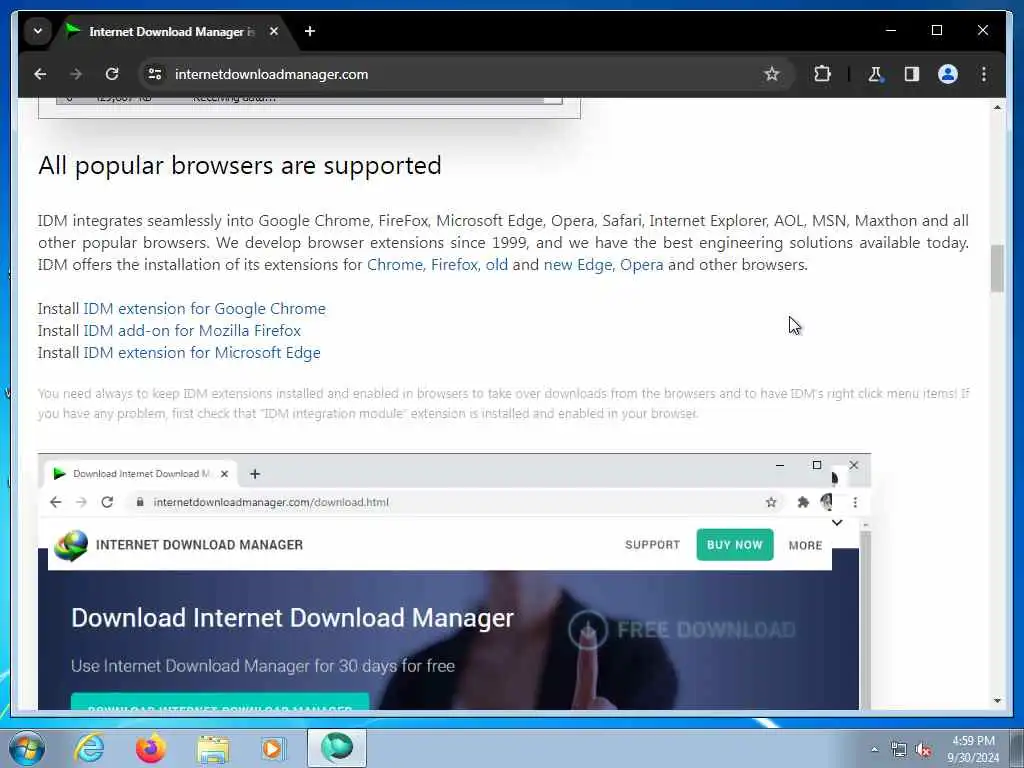Open Chrome three-dot menu
Screen dimensions: 1024x768
[984, 74]
